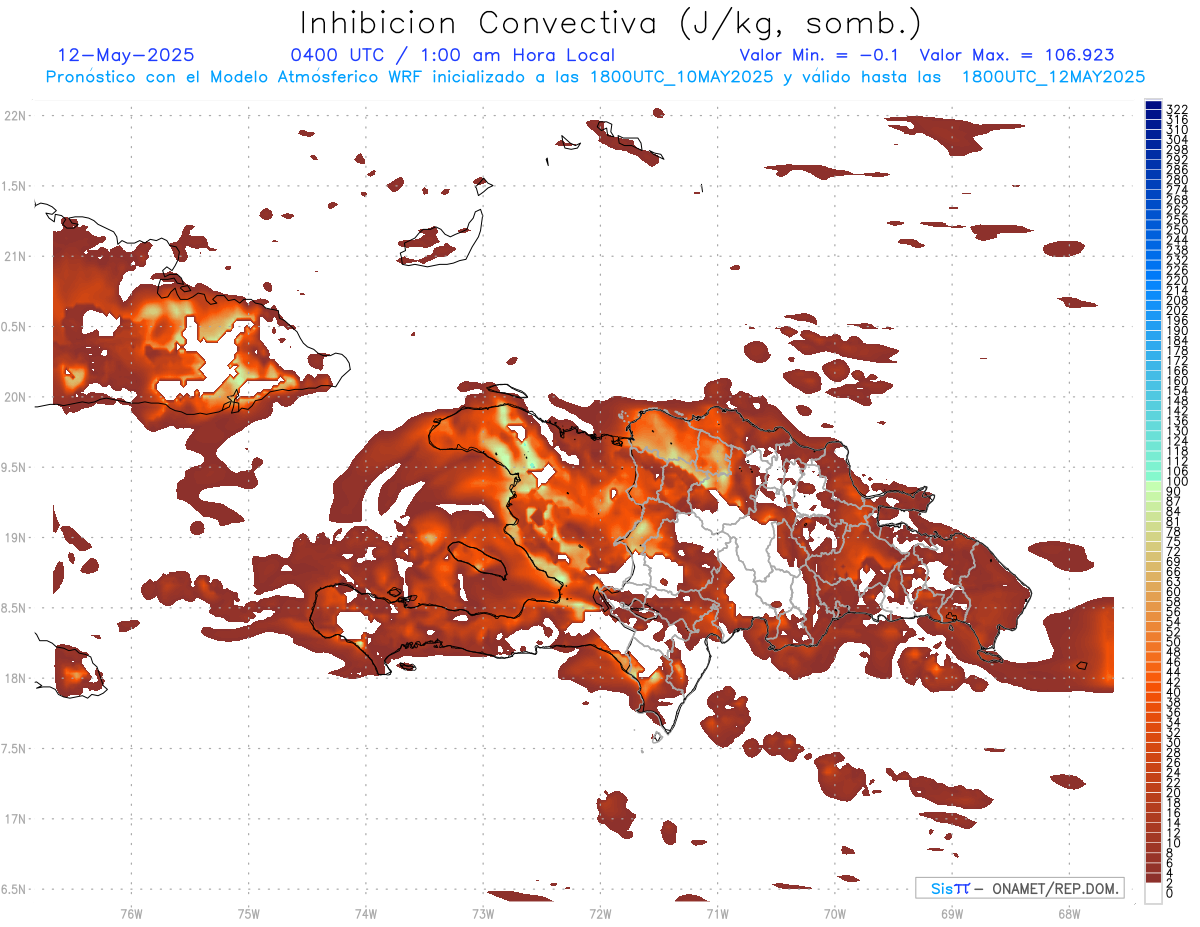Click the time text '0400 UTC / 1:00 am Hora Local'
This screenshot has width=1200, height=927.
pos(452,55)
